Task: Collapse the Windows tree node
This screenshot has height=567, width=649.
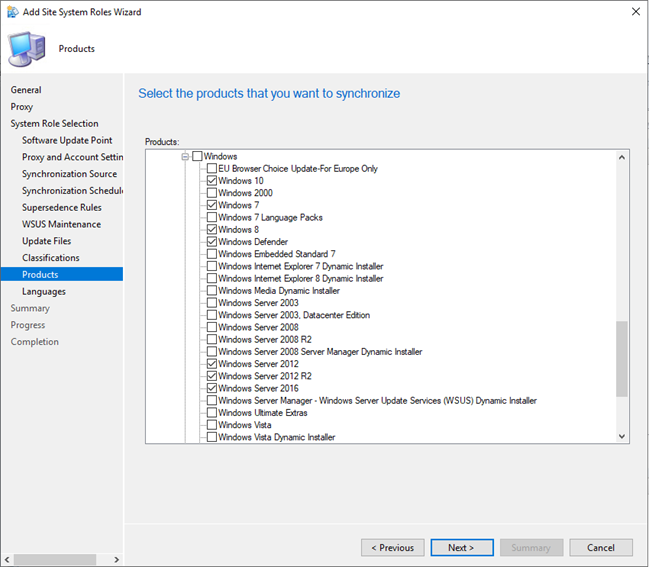Action: click(185, 156)
